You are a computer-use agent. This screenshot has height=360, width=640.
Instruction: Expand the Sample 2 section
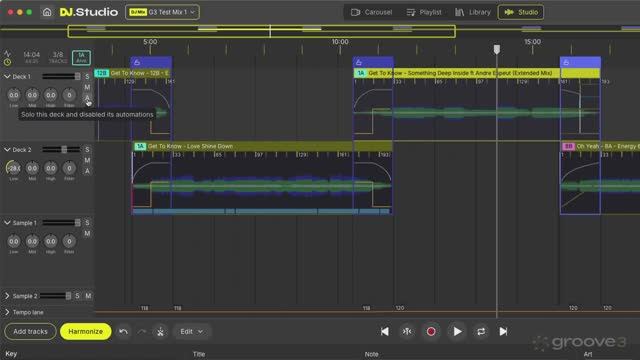coord(7,296)
